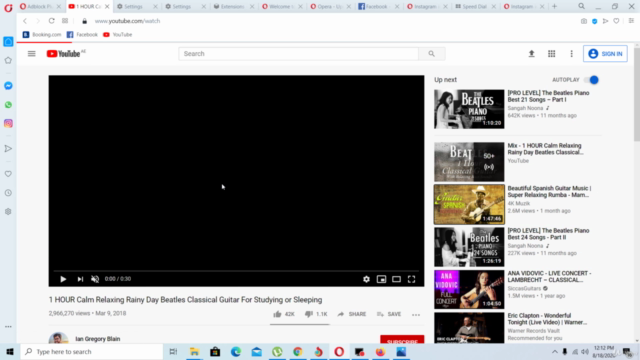640x360 pixels.
Task: Open History clock in sidebar
Action: 8,193
